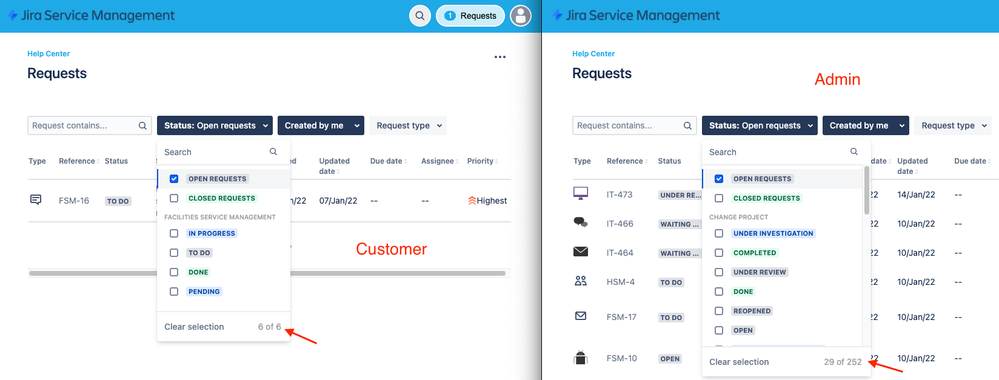Click the Admin dropdown vertical scrollbar

coord(866,190)
